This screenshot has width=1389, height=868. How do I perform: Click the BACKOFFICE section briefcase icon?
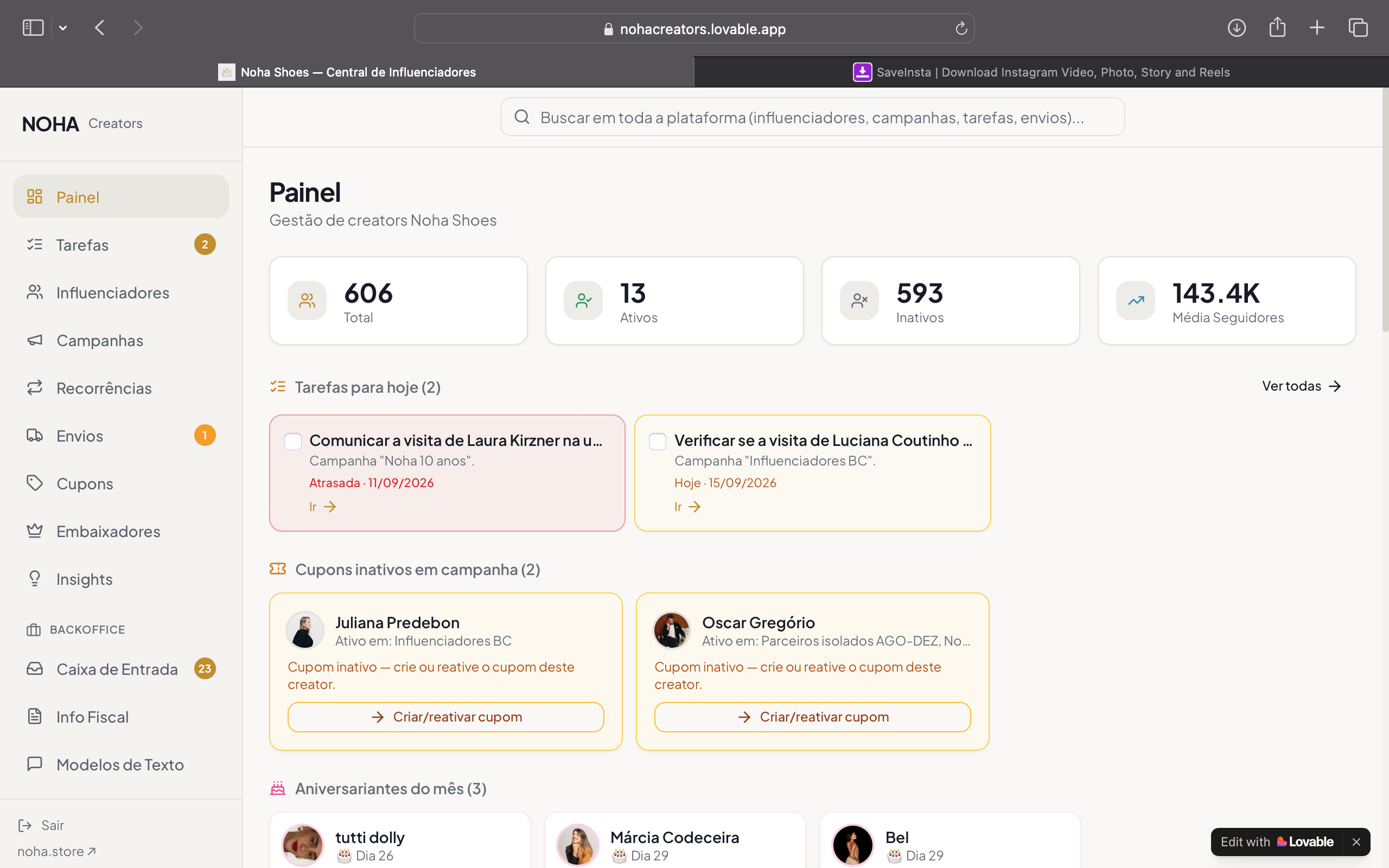[x=33, y=630]
